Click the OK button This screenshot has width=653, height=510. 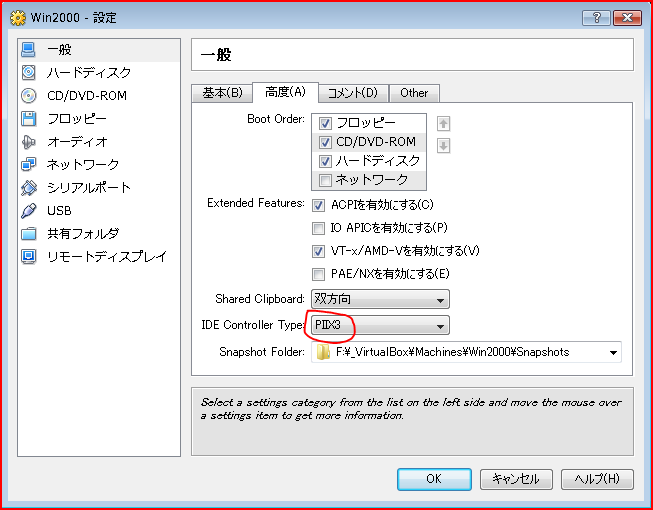coord(434,479)
